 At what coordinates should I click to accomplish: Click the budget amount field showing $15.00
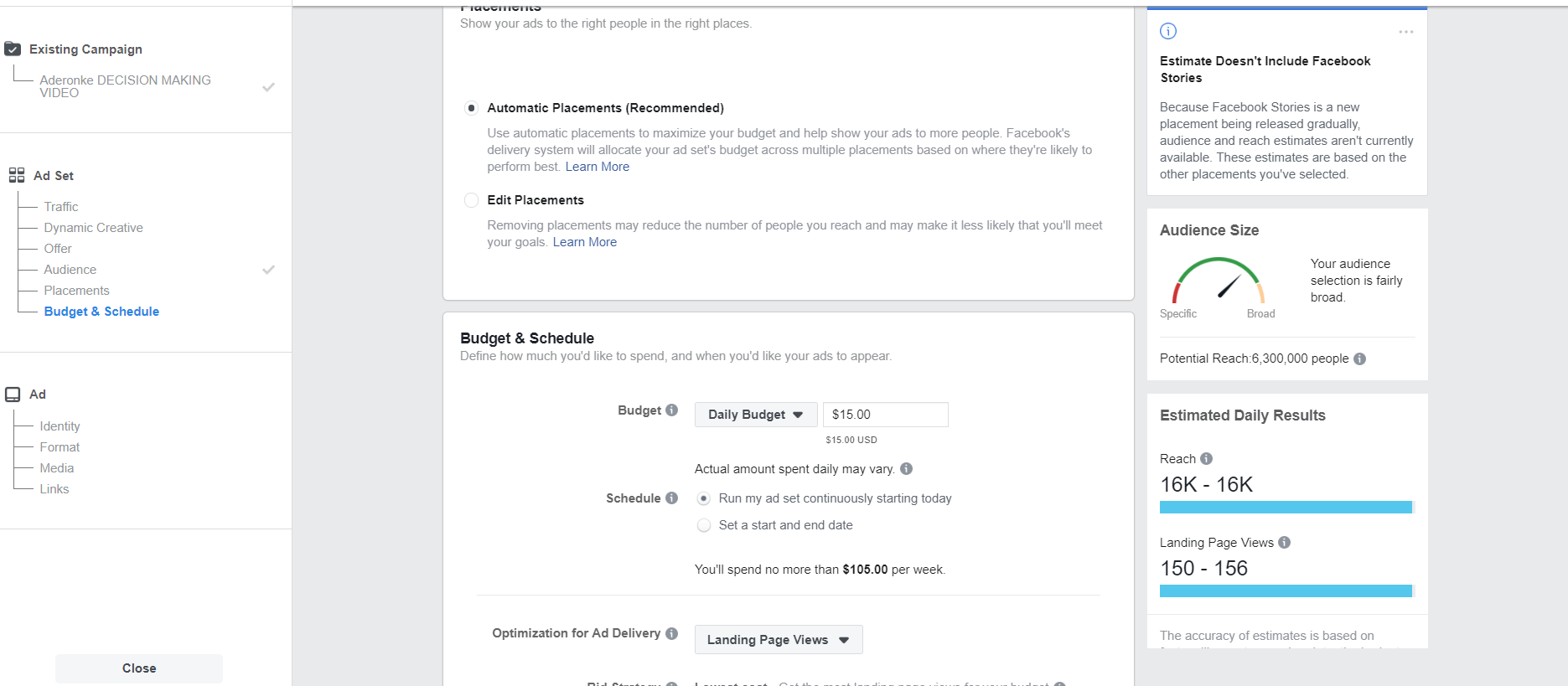tap(885, 415)
